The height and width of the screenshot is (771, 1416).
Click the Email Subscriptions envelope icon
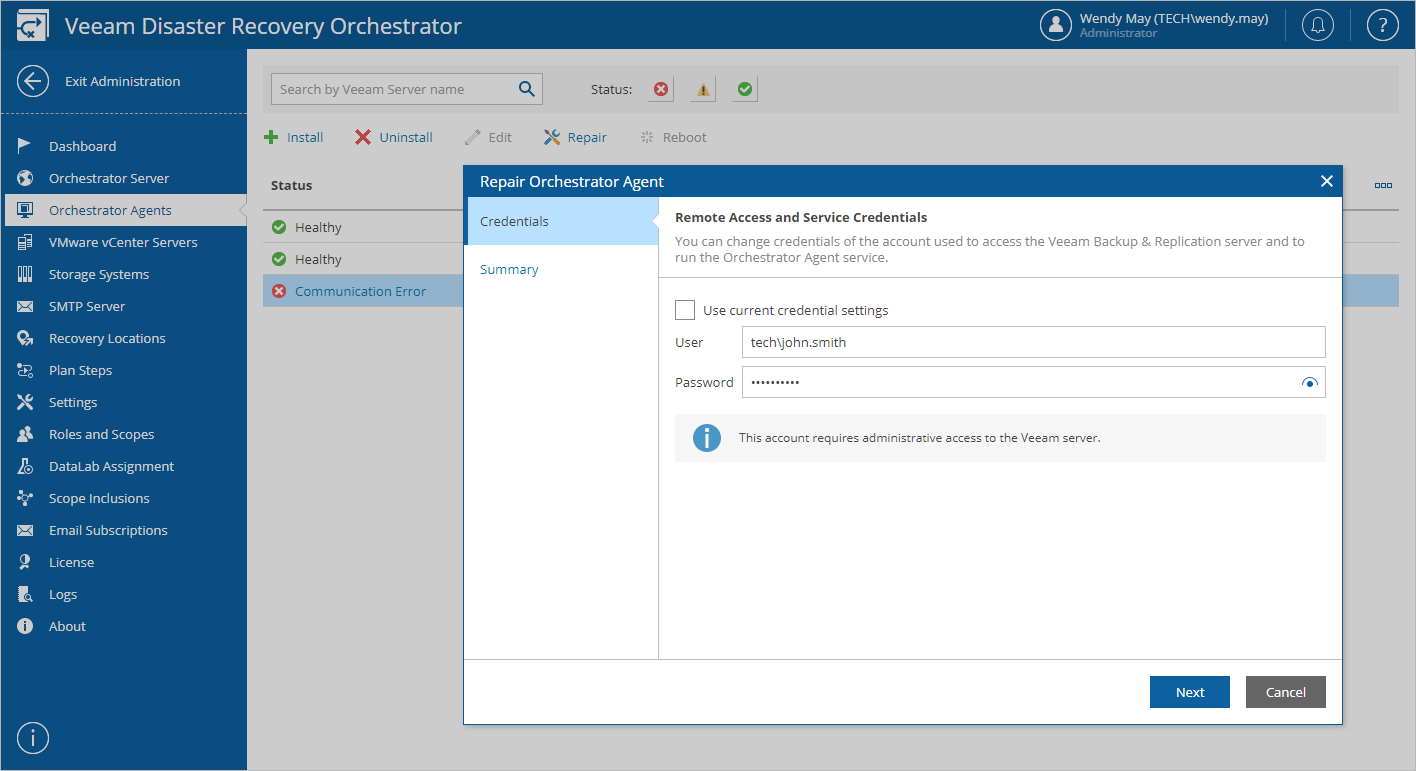click(x=26, y=530)
